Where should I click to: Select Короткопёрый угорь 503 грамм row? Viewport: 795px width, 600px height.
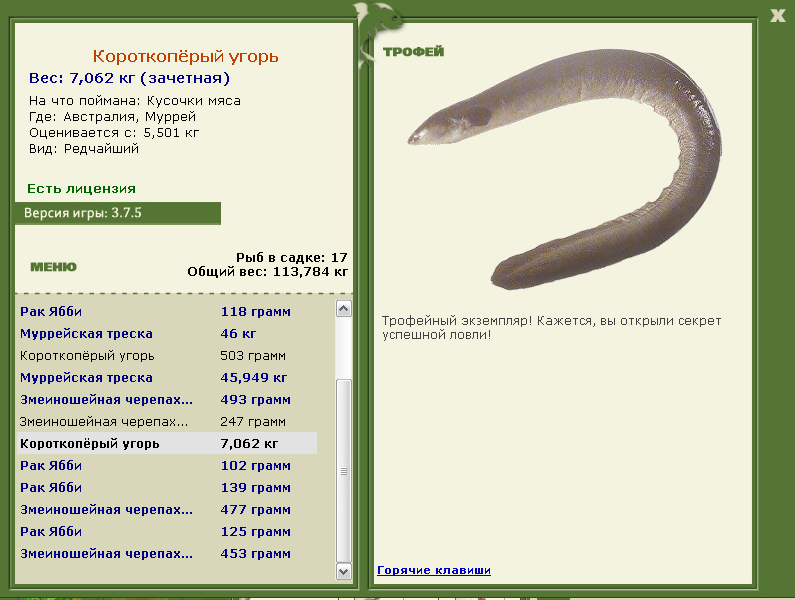tap(167, 356)
